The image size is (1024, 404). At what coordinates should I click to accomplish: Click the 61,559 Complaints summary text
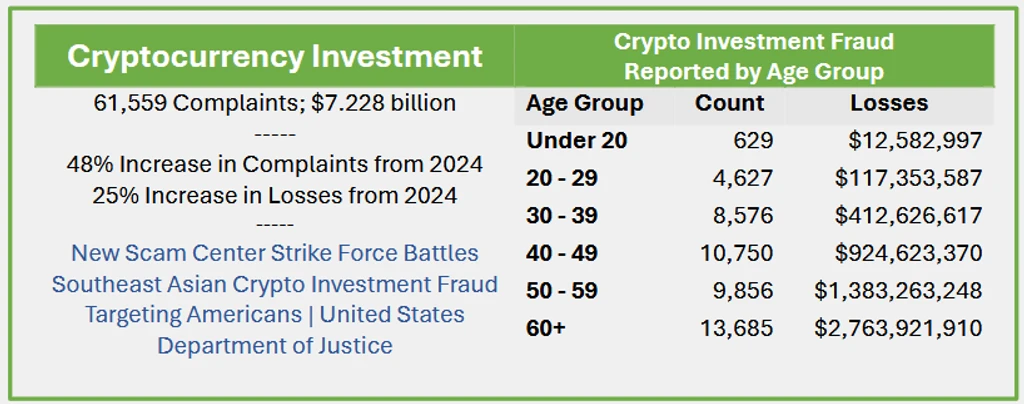pos(275,103)
